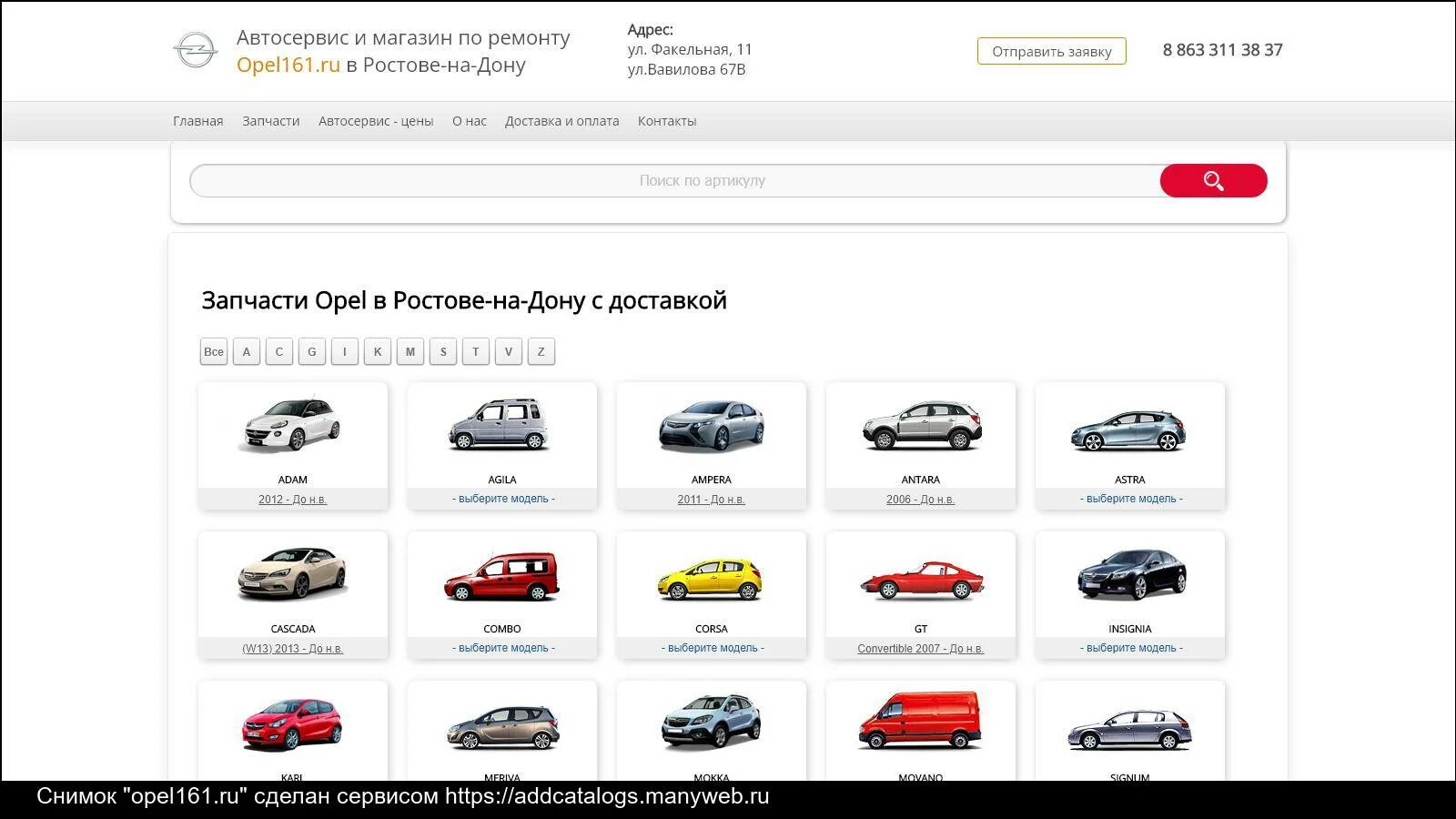Click the ул. Факельная, 11 address
Viewport: 1456px width, 819px height.
[690, 49]
